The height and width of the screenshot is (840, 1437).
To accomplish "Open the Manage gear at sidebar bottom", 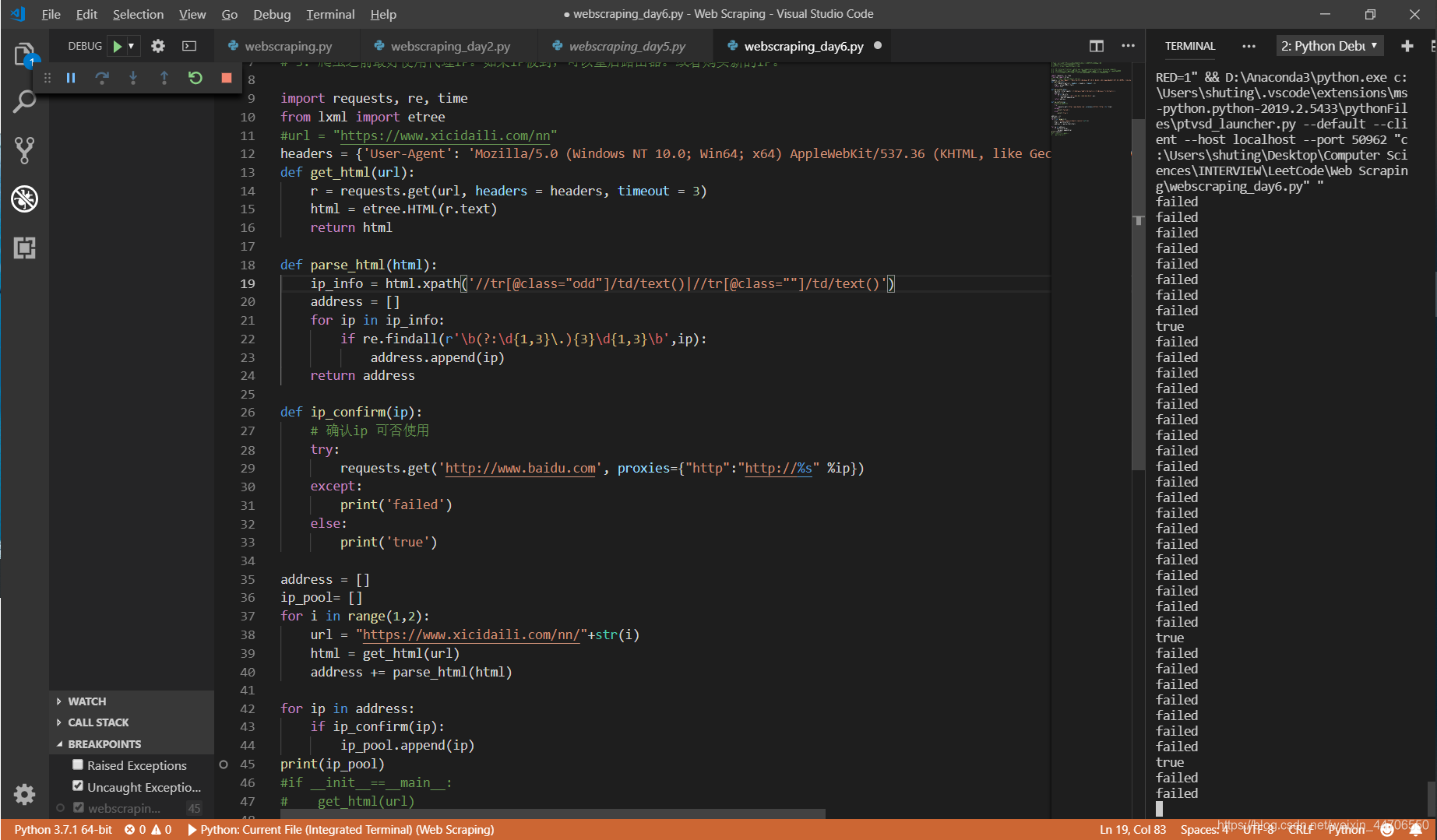I will tap(24, 794).
